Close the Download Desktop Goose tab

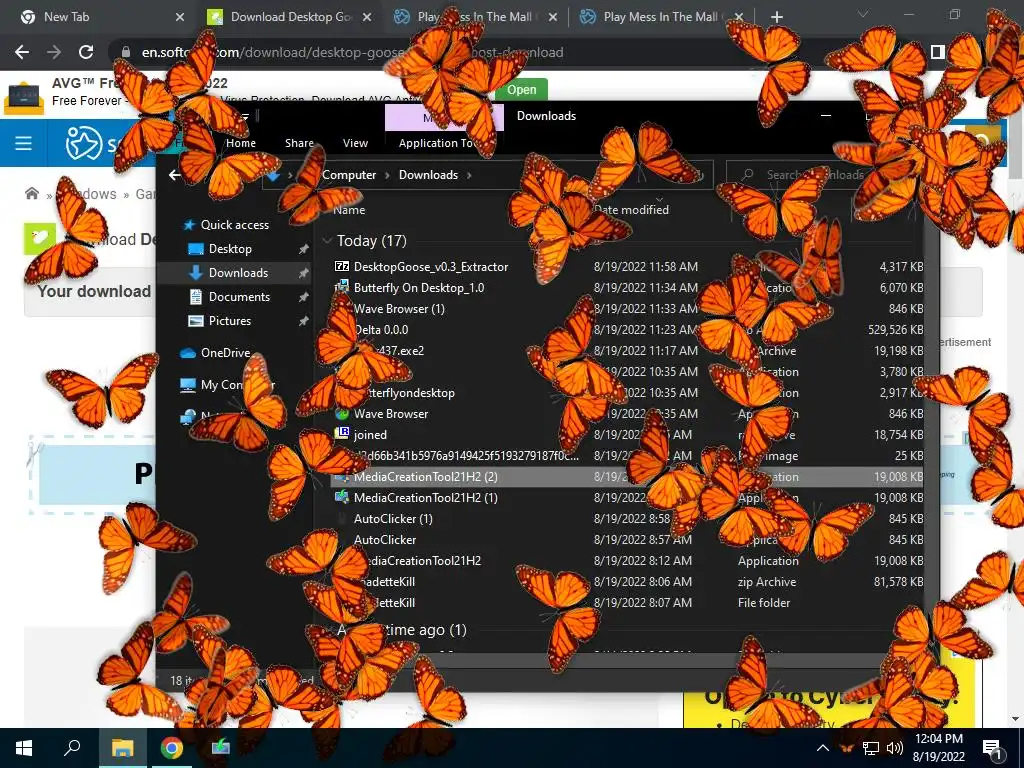[x=367, y=17]
